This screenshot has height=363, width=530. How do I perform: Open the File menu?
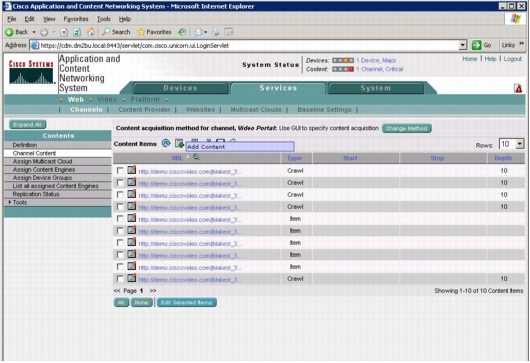11,19
